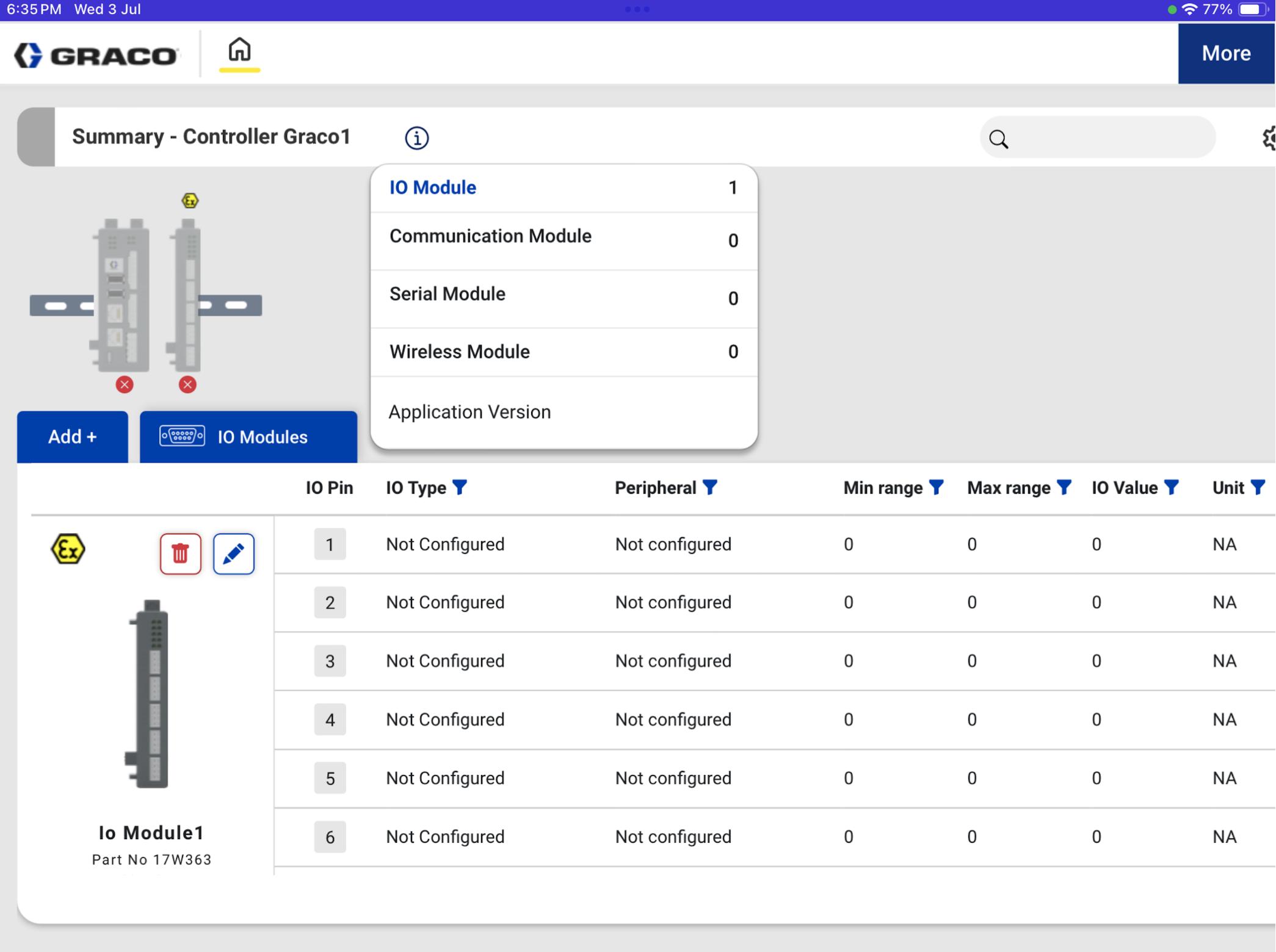
Task: Tap the status bar clock 6:35 PM
Action: point(34,9)
